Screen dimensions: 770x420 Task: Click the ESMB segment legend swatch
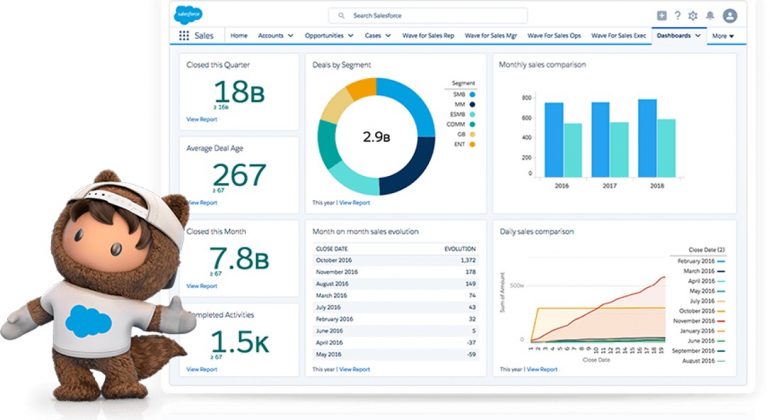click(472, 114)
